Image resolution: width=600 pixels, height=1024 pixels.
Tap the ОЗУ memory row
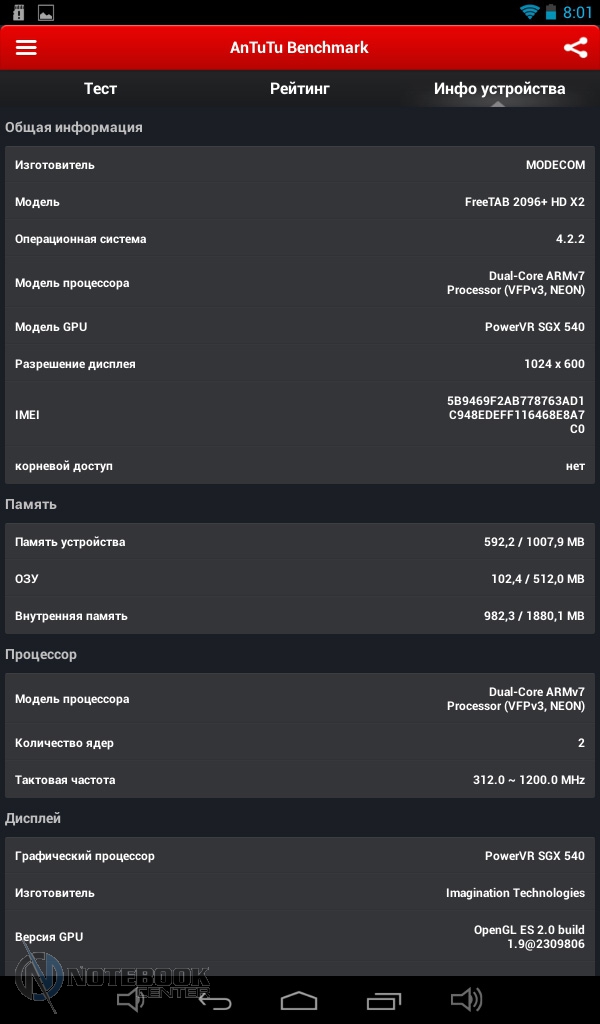(x=300, y=579)
